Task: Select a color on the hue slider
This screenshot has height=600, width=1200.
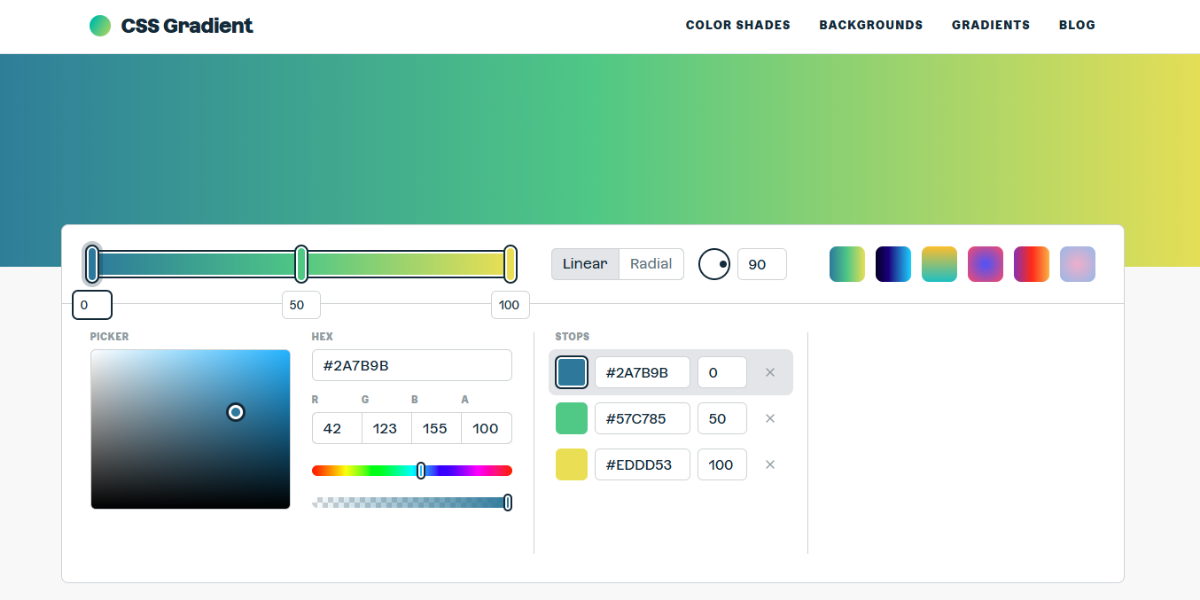Action: 412,469
